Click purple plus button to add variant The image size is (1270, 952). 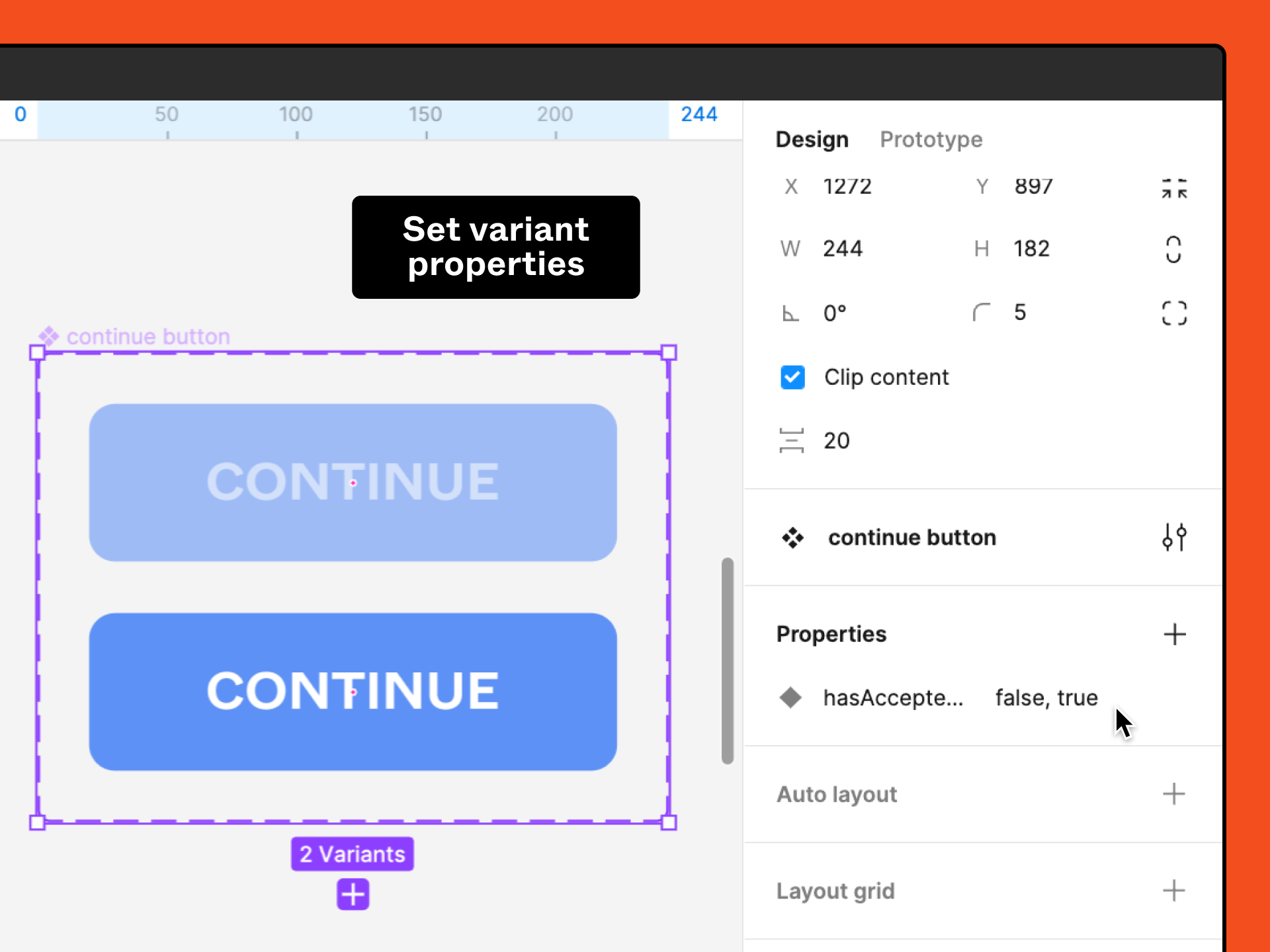point(353,894)
